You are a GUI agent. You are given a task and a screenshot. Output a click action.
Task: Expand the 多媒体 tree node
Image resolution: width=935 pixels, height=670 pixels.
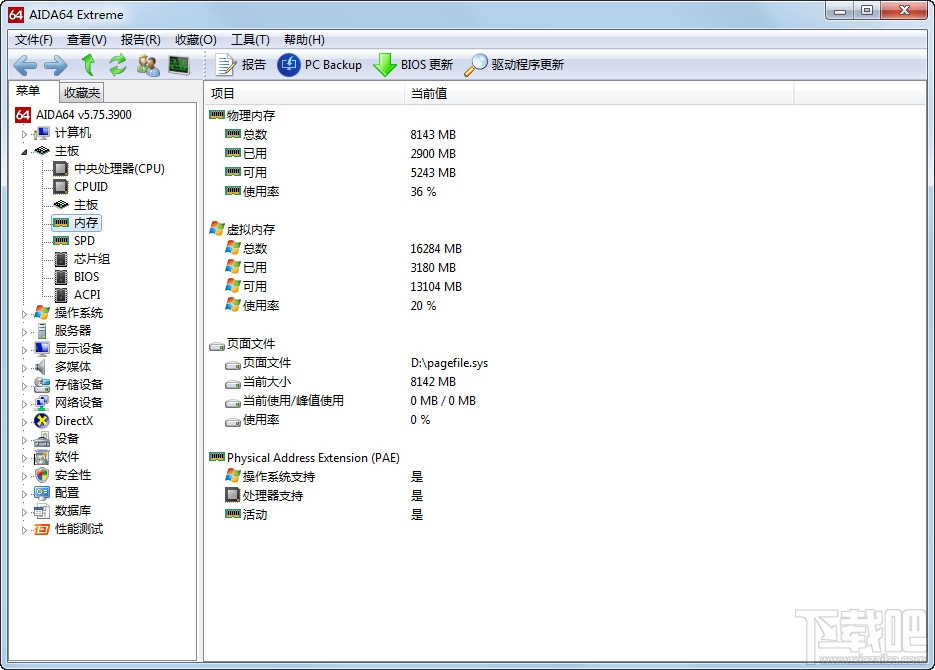24,368
